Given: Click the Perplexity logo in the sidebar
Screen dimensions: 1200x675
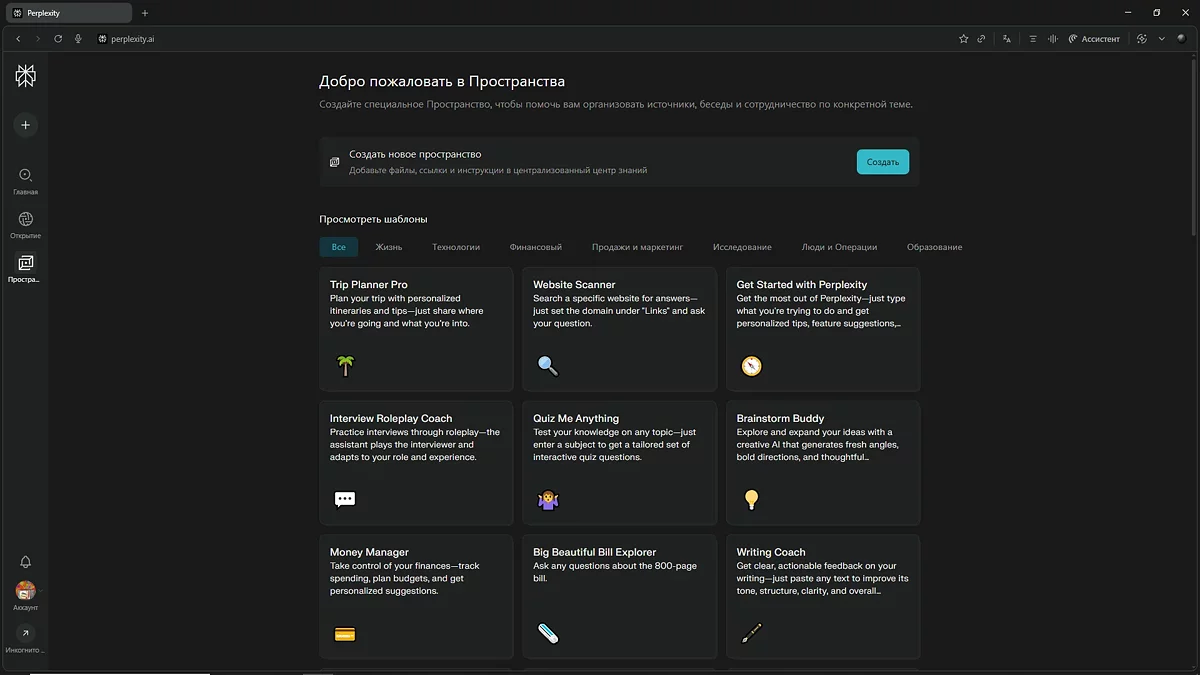Looking at the screenshot, I should (x=25, y=76).
